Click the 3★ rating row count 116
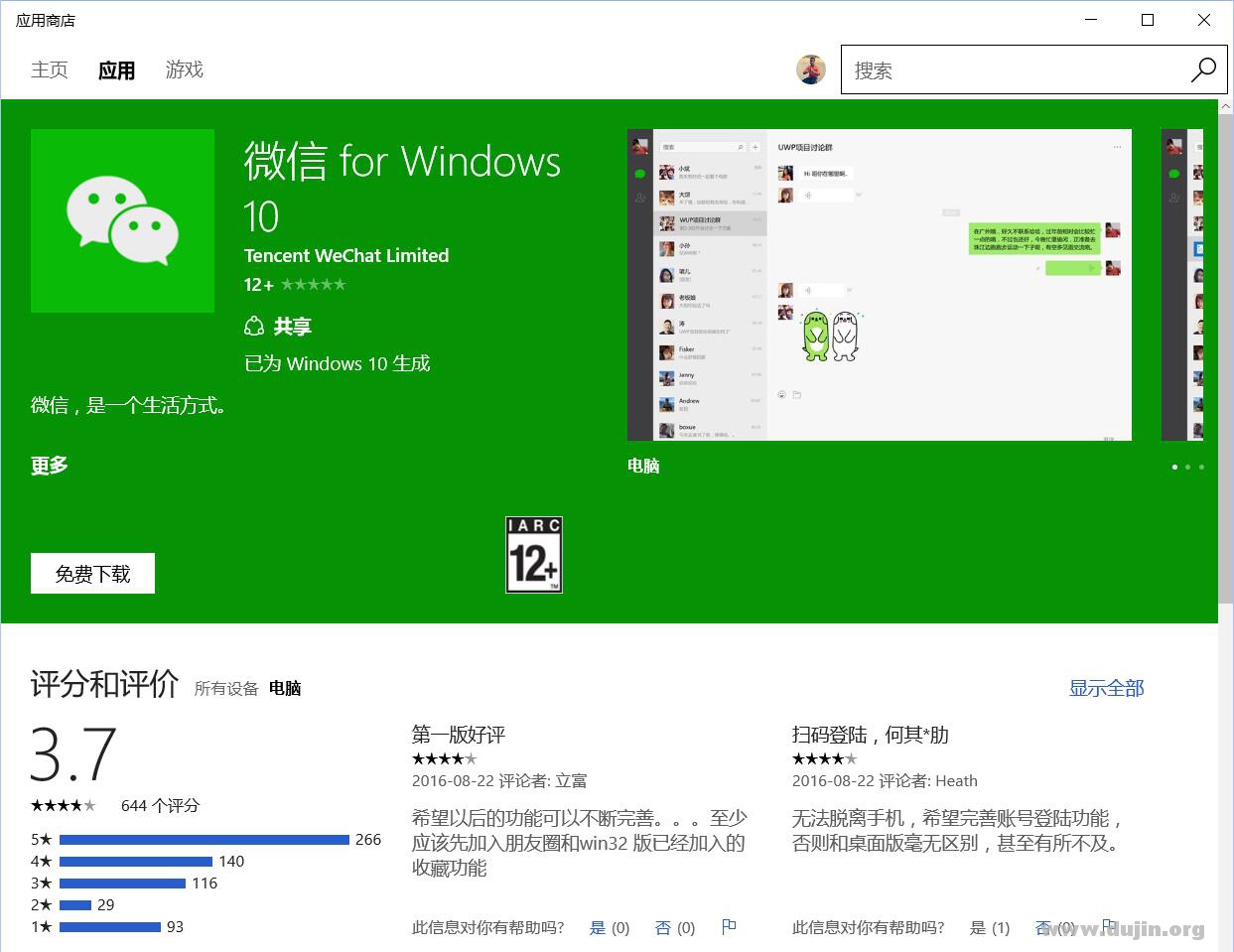The height and width of the screenshot is (952, 1234). (x=205, y=884)
